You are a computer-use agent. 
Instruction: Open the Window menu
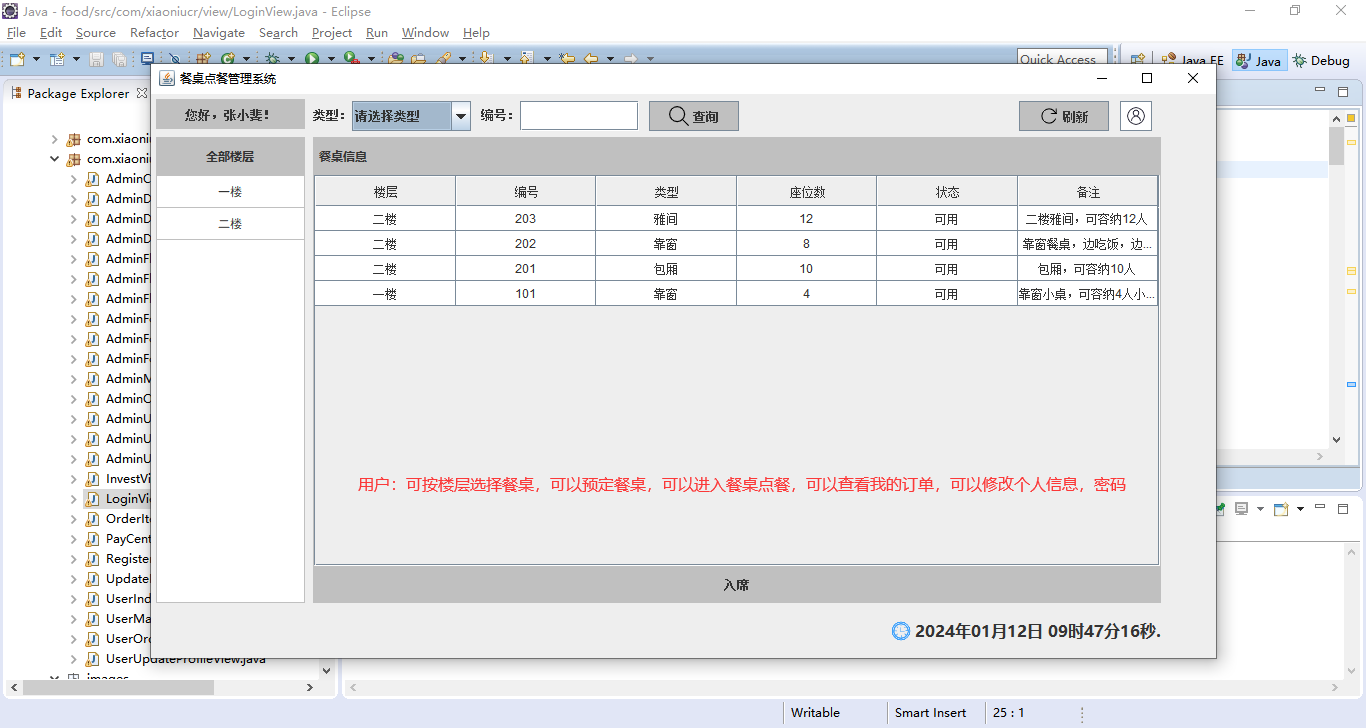(425, 32)
